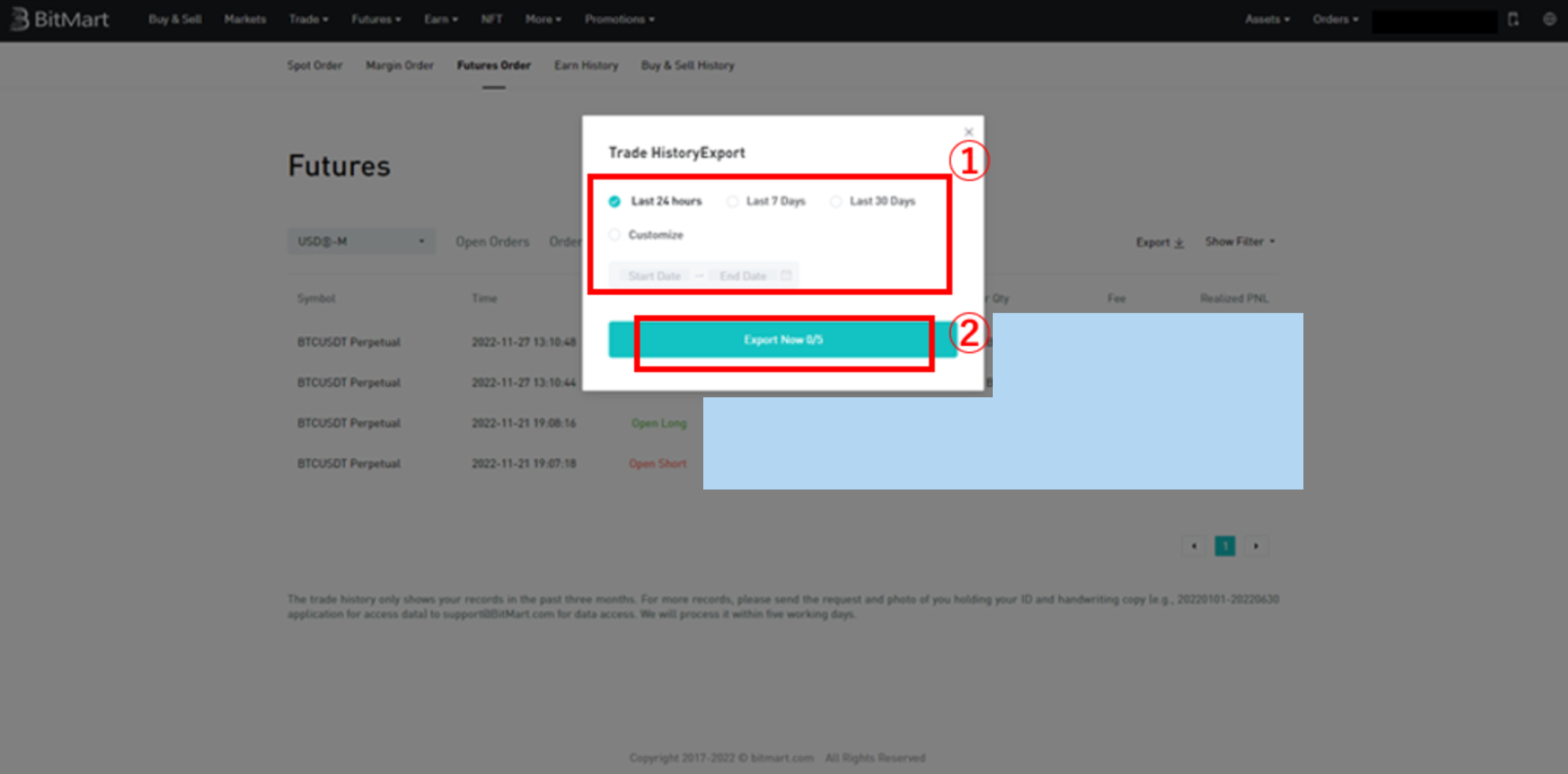
Task: Open the calendar icon in date range
Action: pos(786,275)
